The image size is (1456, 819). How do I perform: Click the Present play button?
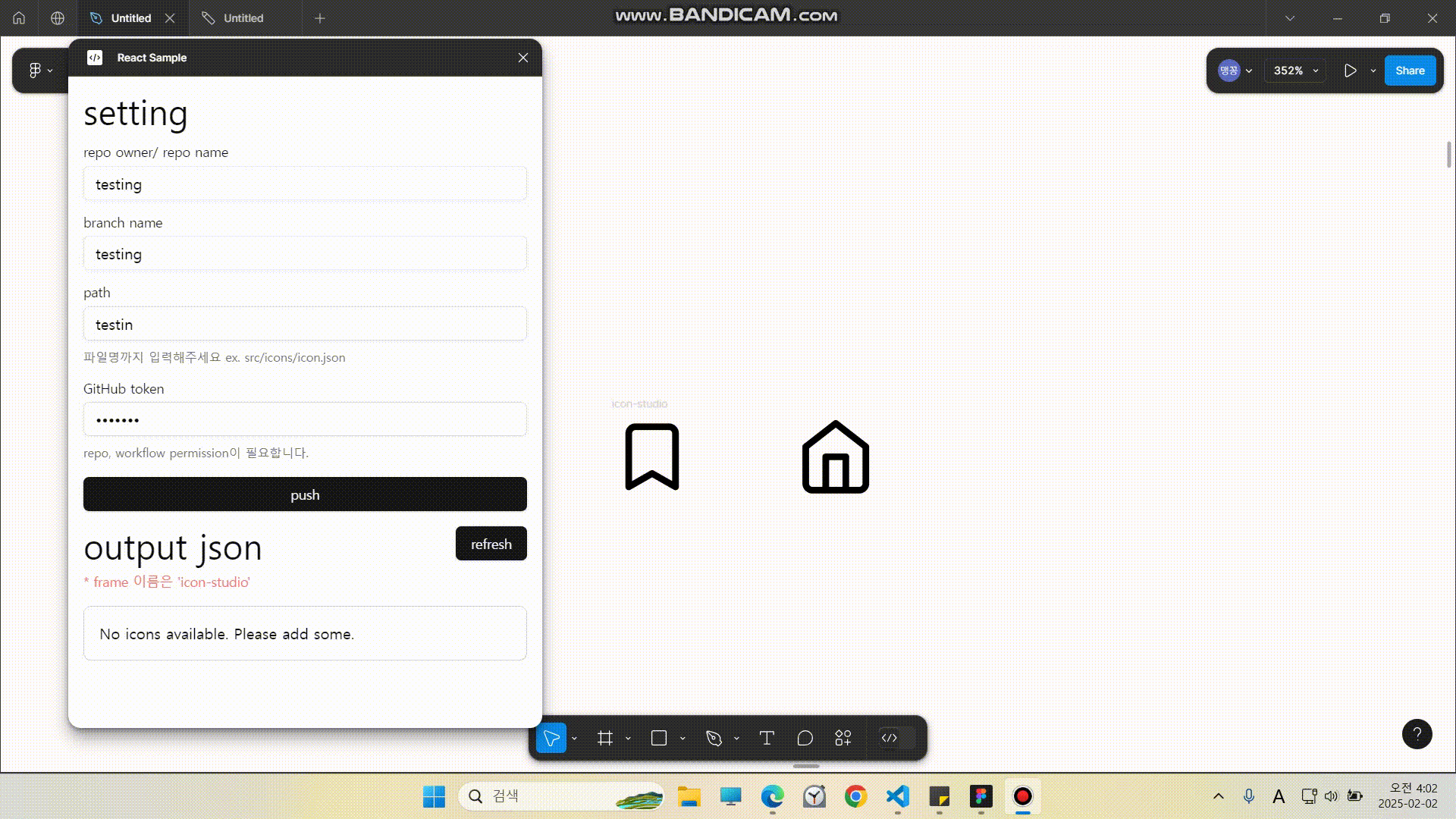(1350, 71)
